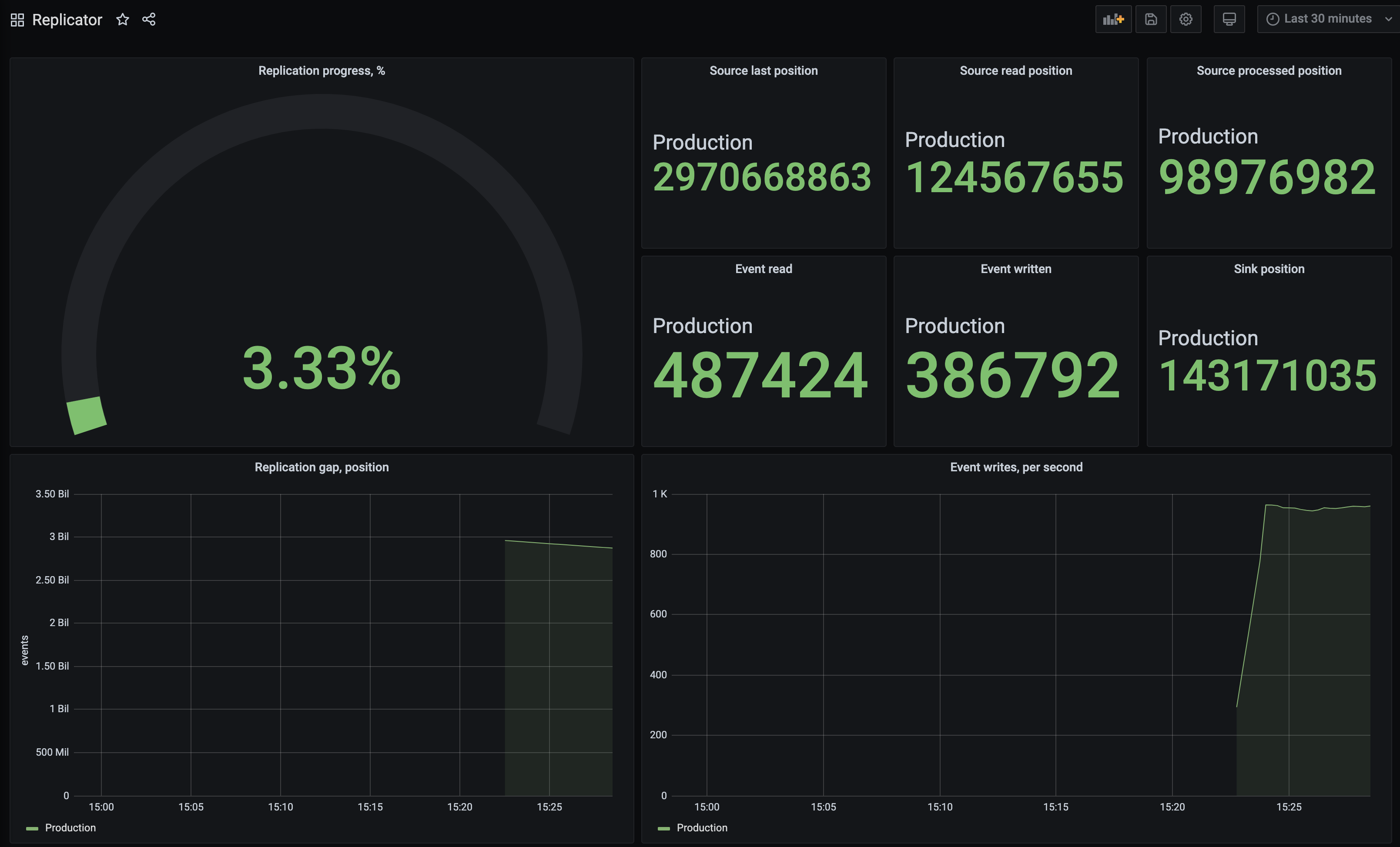Click value 487424 in Event read
The image size is (1400, 847).
pos(760,375)
